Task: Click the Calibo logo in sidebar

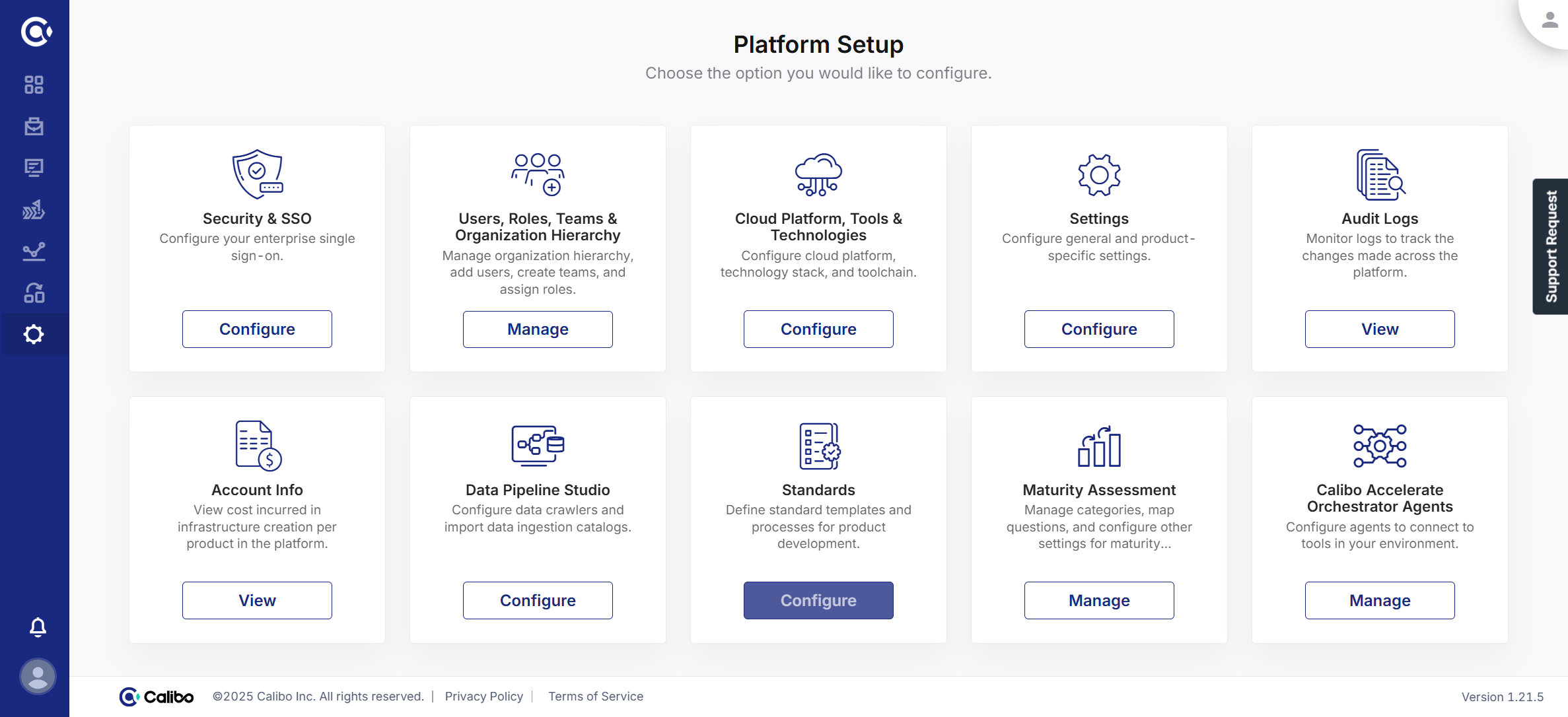Action: click(x=36, y=32)
